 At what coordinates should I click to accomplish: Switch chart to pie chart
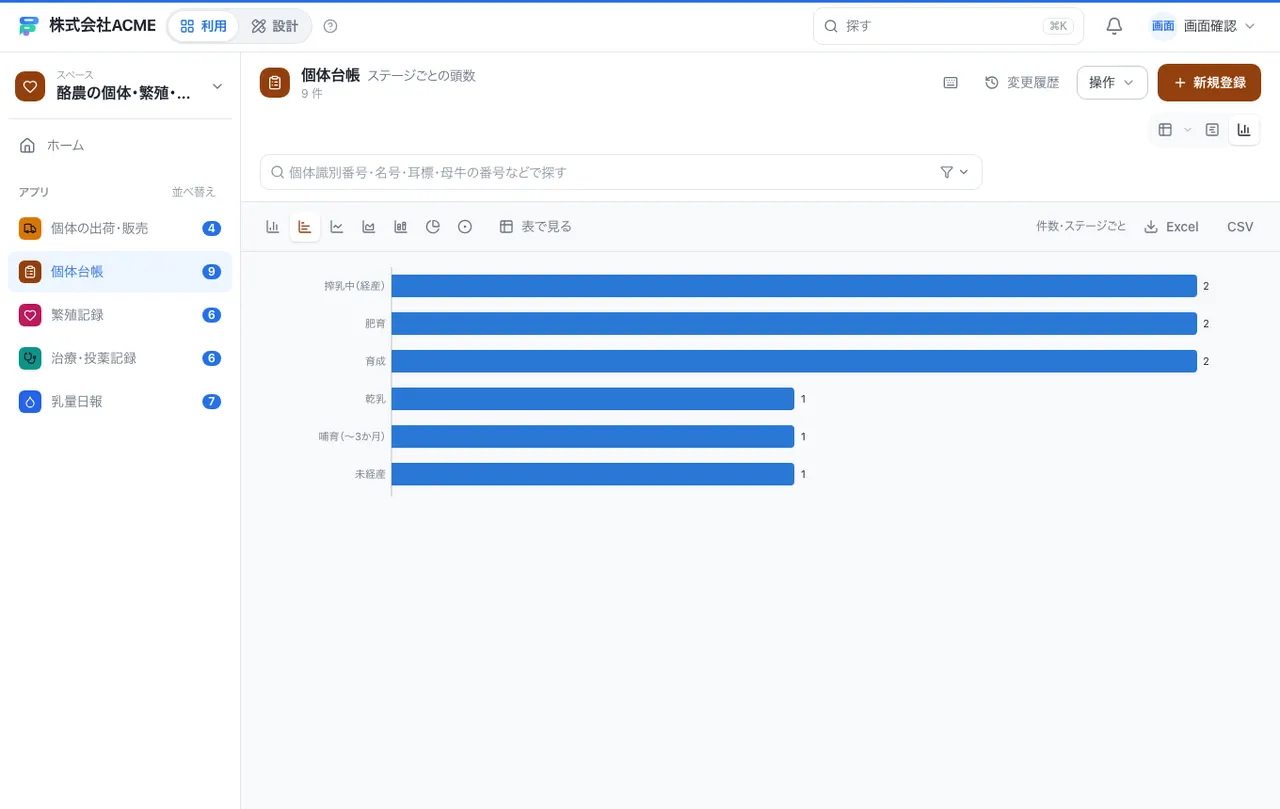433,227
